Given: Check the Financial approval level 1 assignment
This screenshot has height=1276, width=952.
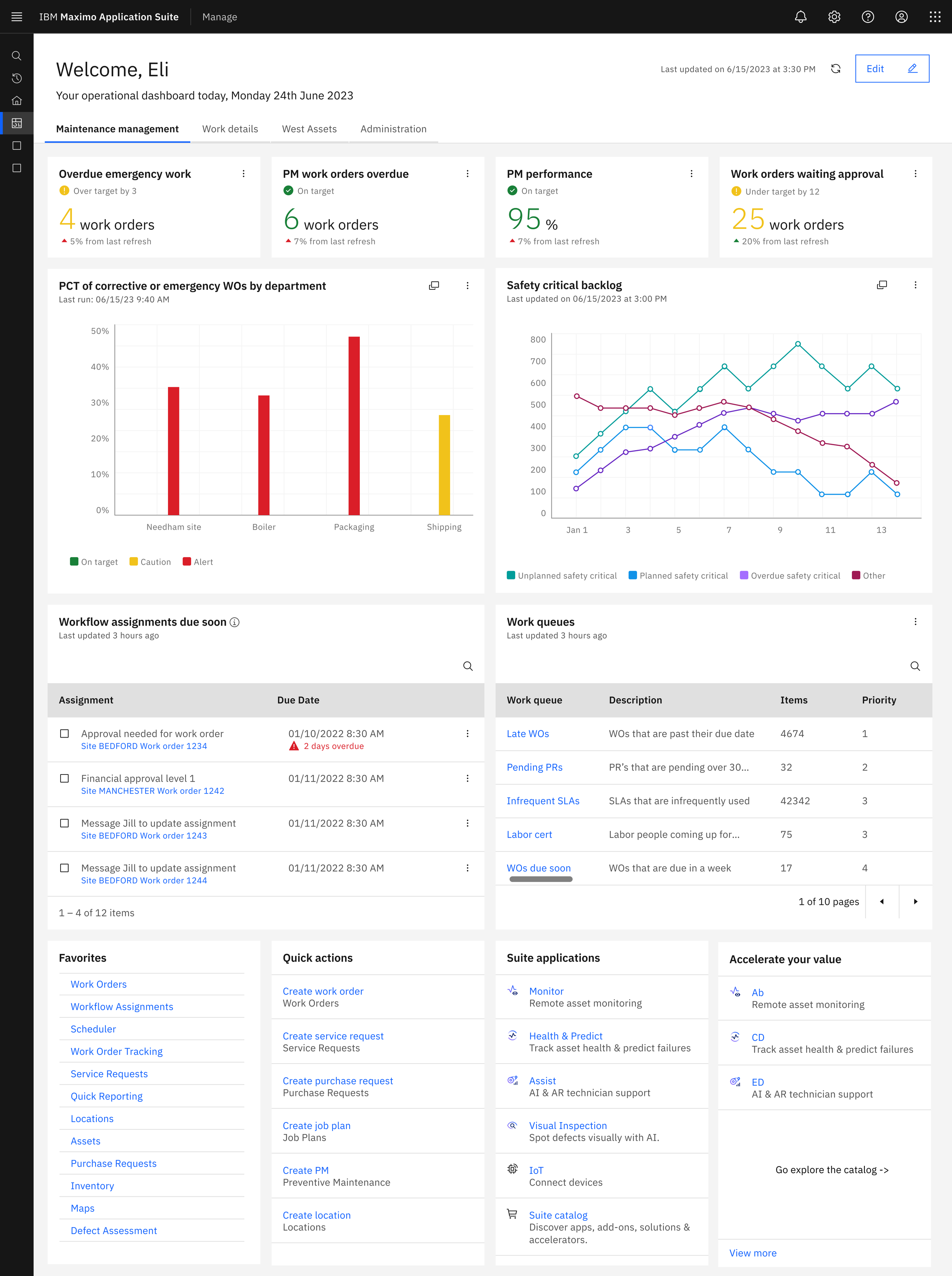Looking at the screenshot, I should (x=64, y=778).
